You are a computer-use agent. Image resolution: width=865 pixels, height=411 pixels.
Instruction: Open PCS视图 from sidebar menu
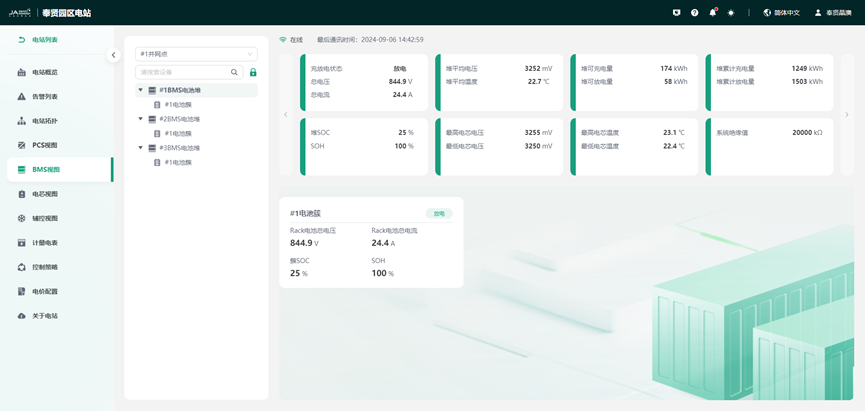(x=45, y=145)
